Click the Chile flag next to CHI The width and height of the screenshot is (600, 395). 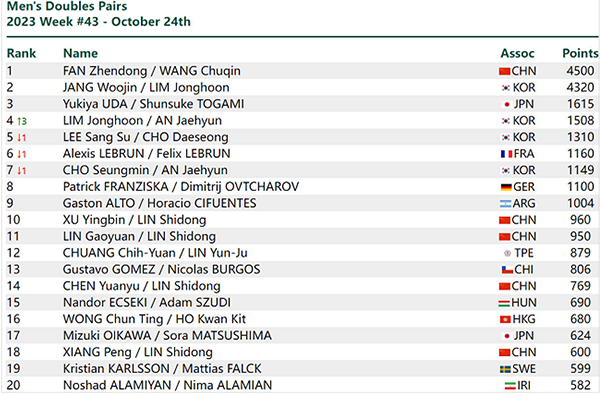507,270
